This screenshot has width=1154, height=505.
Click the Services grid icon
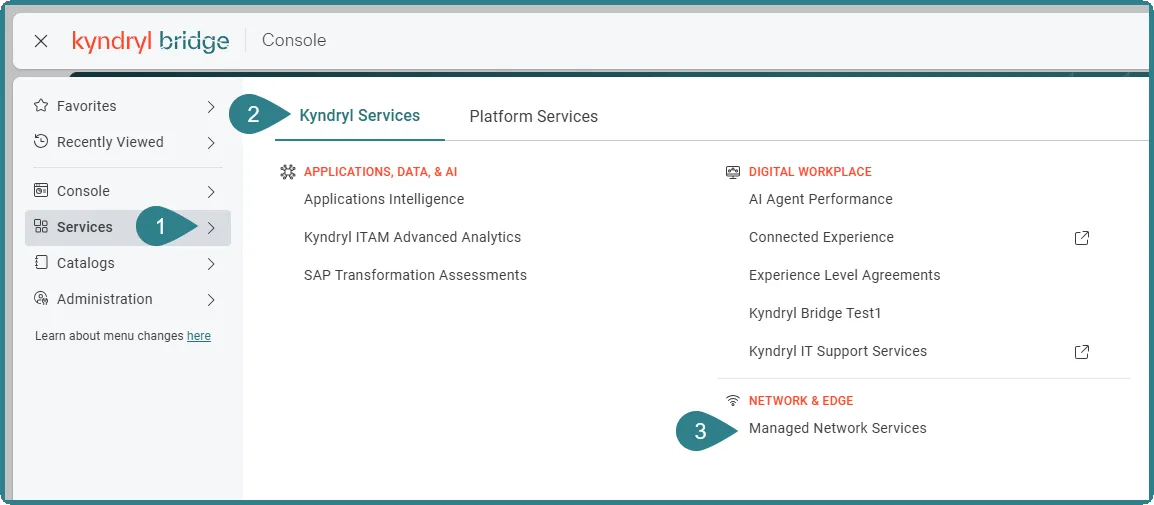click(x=41, y=227)
